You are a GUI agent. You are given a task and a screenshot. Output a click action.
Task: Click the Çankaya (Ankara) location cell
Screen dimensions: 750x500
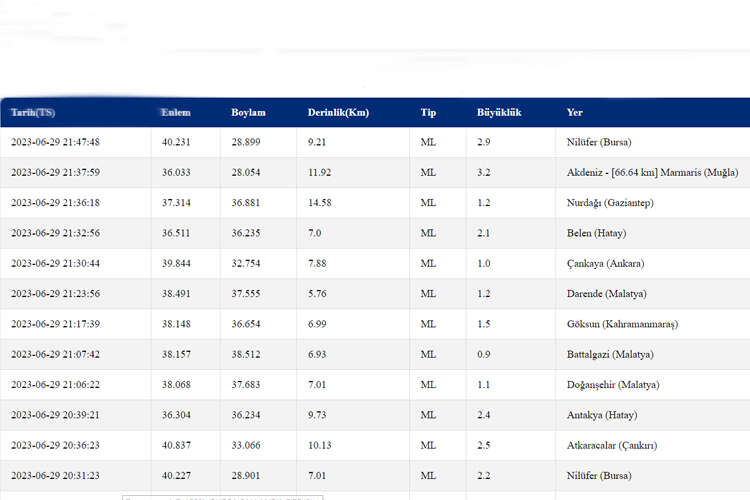(605, 264)
